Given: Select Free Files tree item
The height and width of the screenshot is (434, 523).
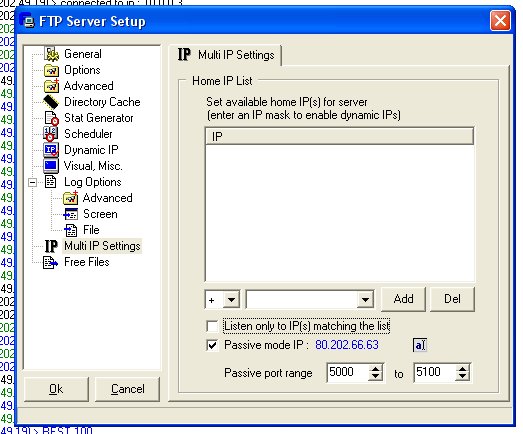Looking at the screenshot, I should [x=87, y=262].
